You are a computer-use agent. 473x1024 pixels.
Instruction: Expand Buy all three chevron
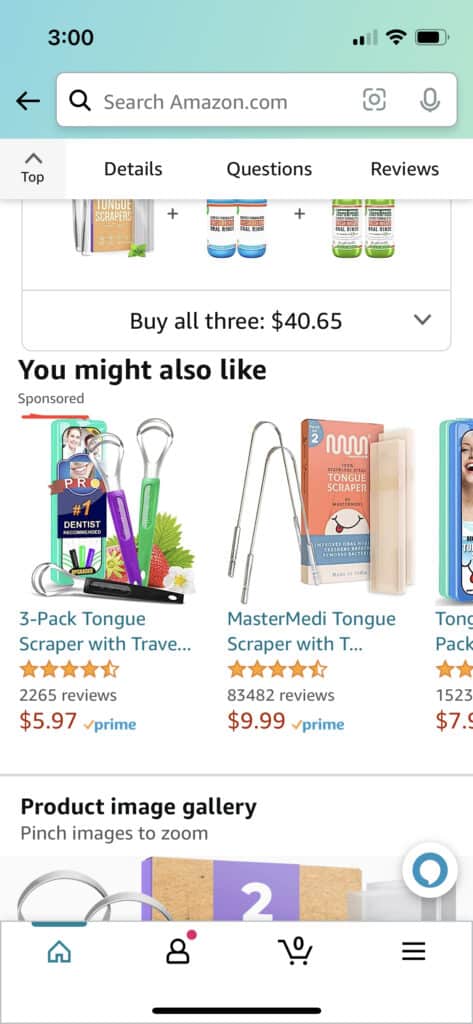423,320
